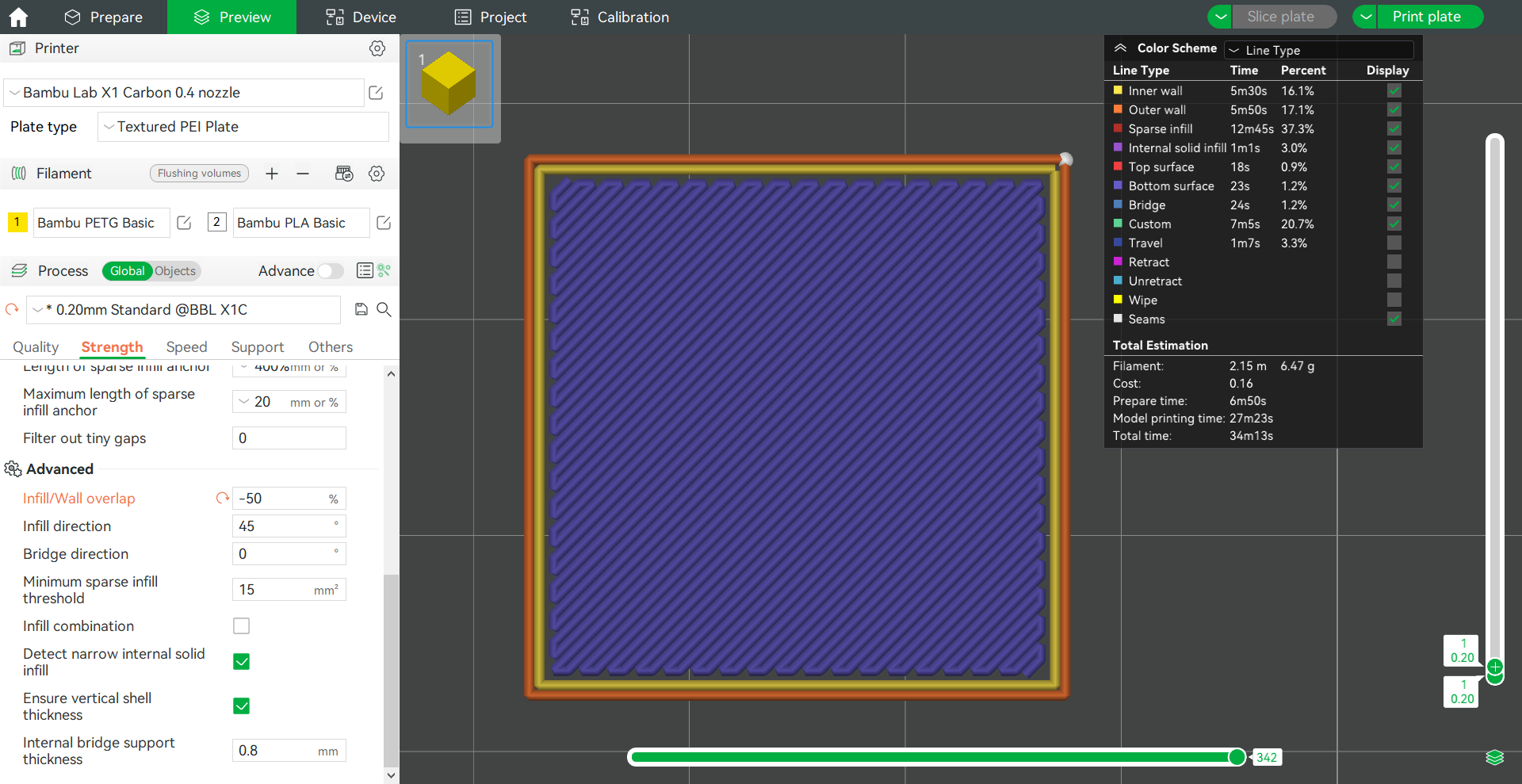
Task: Open the Support settings tab
Action: click(x=258, y=347)
